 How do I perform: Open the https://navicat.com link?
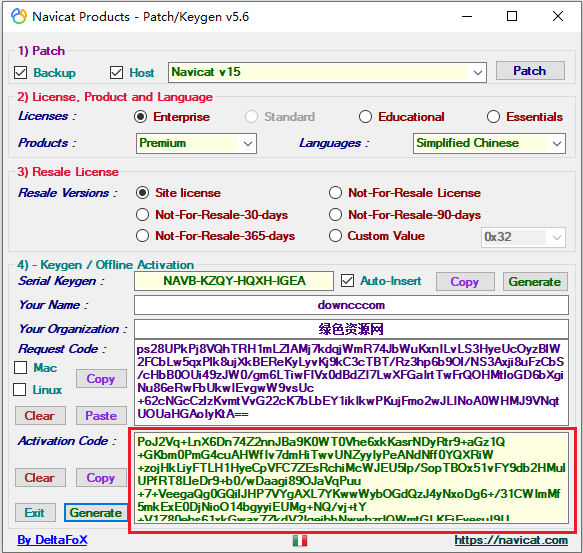tap(511, 540)
